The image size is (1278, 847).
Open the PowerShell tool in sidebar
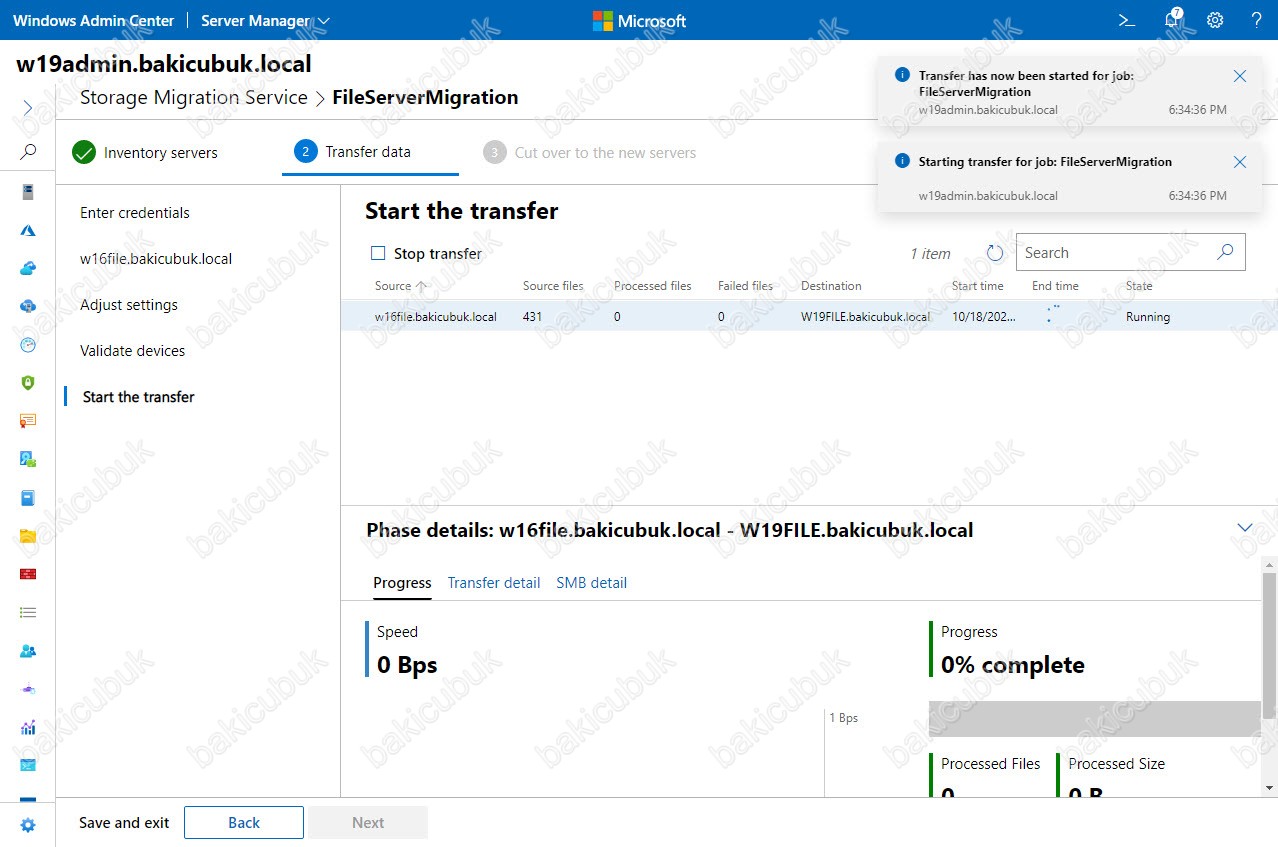[x=28, y=765]
